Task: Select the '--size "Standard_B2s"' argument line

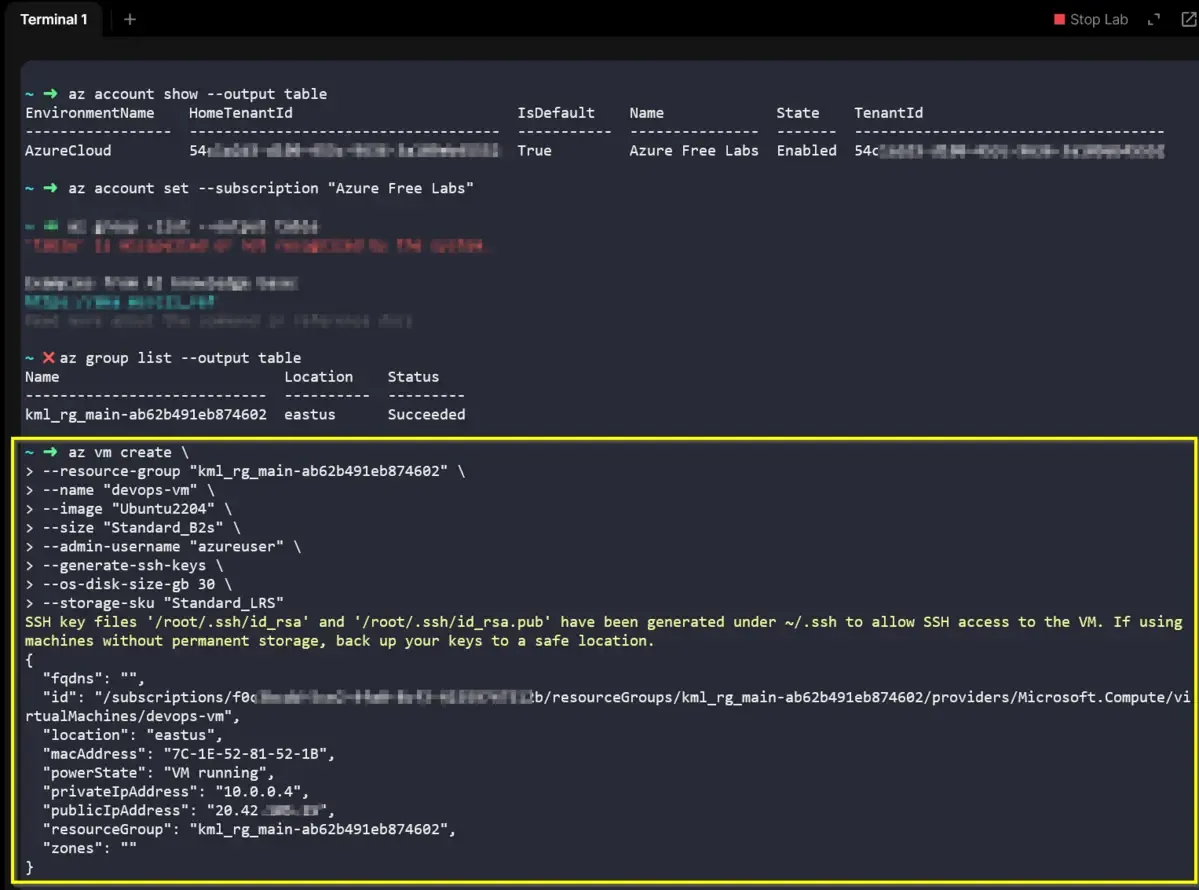Action: (x=133, y=528)
